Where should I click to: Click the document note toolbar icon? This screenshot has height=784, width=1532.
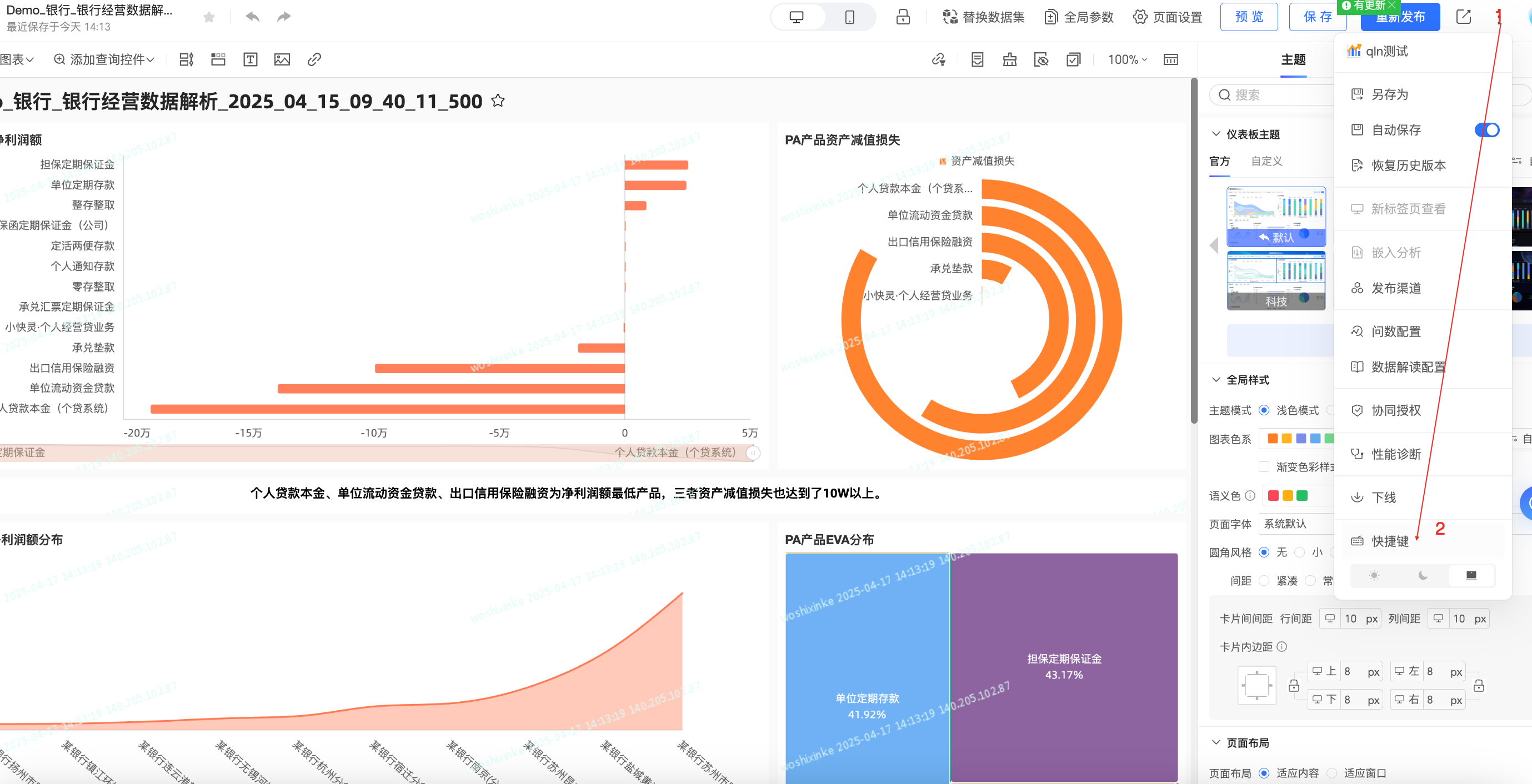coord(977,59)
